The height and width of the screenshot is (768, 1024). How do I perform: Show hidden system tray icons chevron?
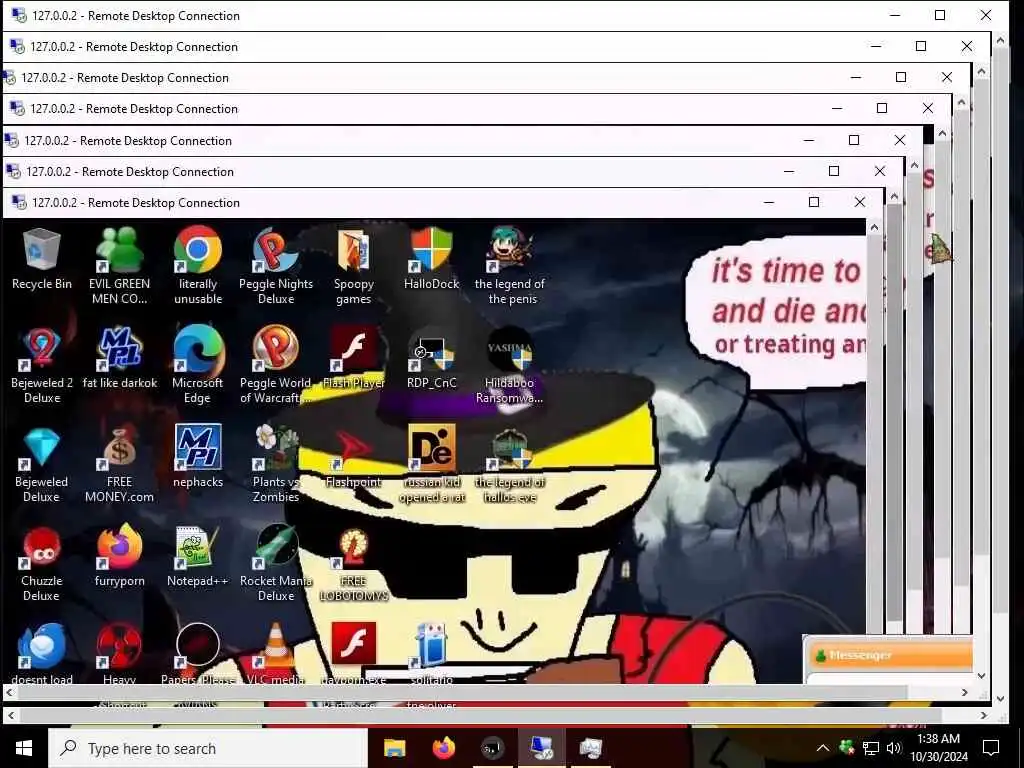[x=823, y=748]
